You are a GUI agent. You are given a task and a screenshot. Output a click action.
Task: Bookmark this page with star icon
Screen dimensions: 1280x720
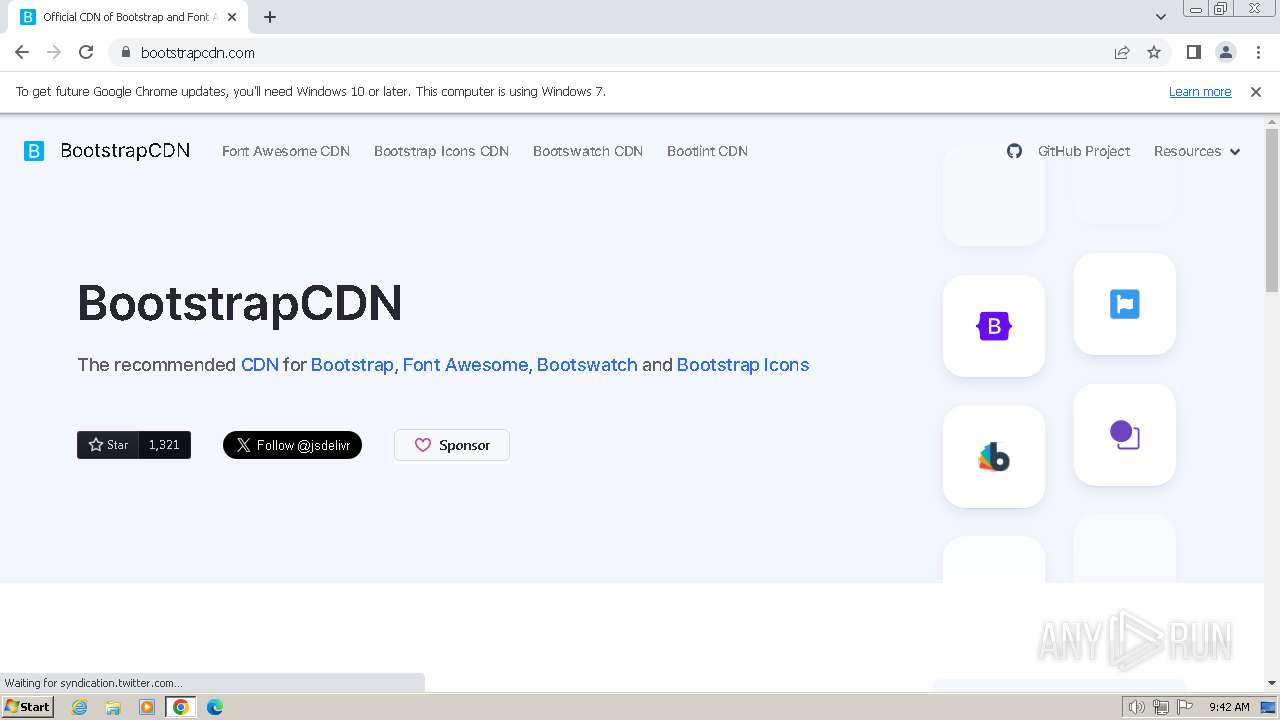[1154, 52]
